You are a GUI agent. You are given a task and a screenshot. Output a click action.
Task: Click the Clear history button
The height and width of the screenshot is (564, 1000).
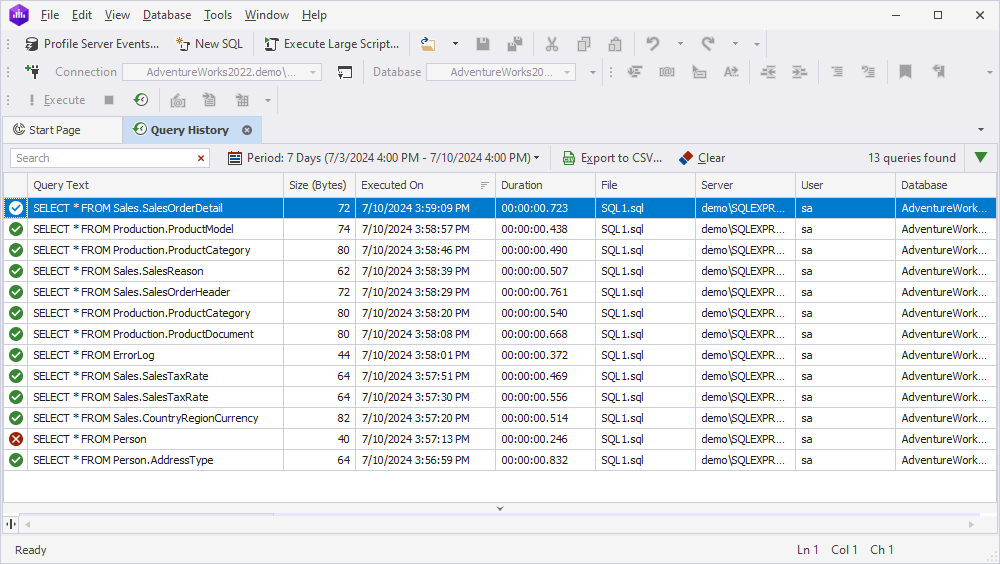702,158
